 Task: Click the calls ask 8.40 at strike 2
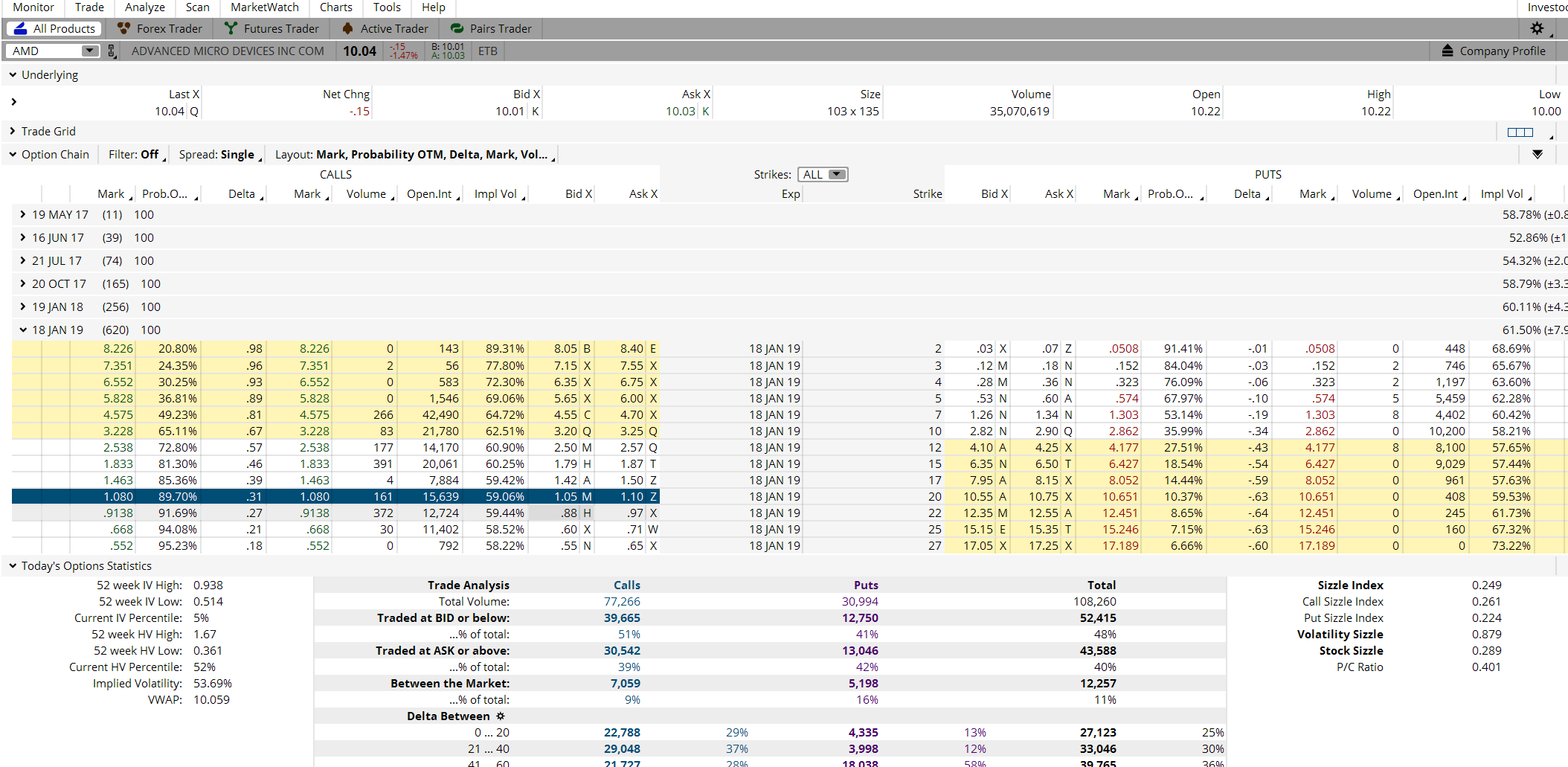point(632,349)
